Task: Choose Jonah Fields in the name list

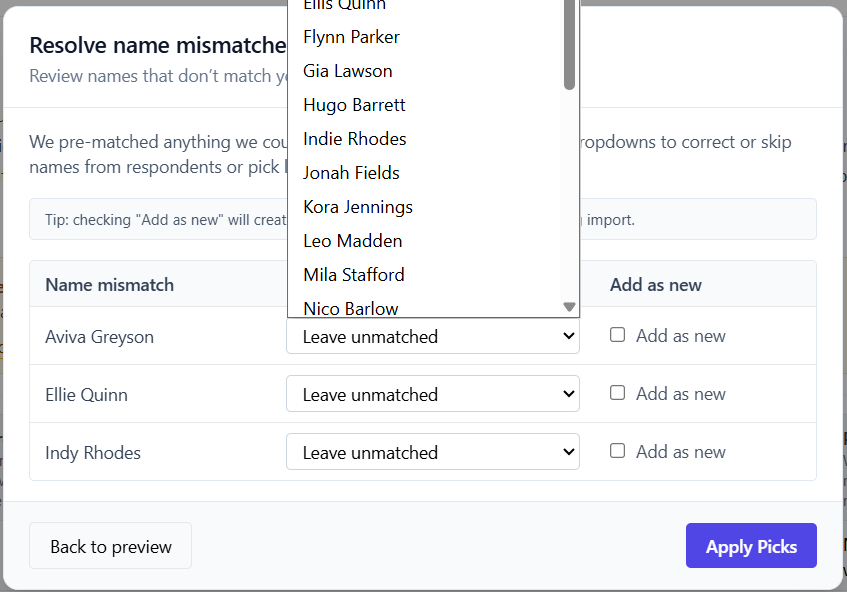Action: point(351,172)
